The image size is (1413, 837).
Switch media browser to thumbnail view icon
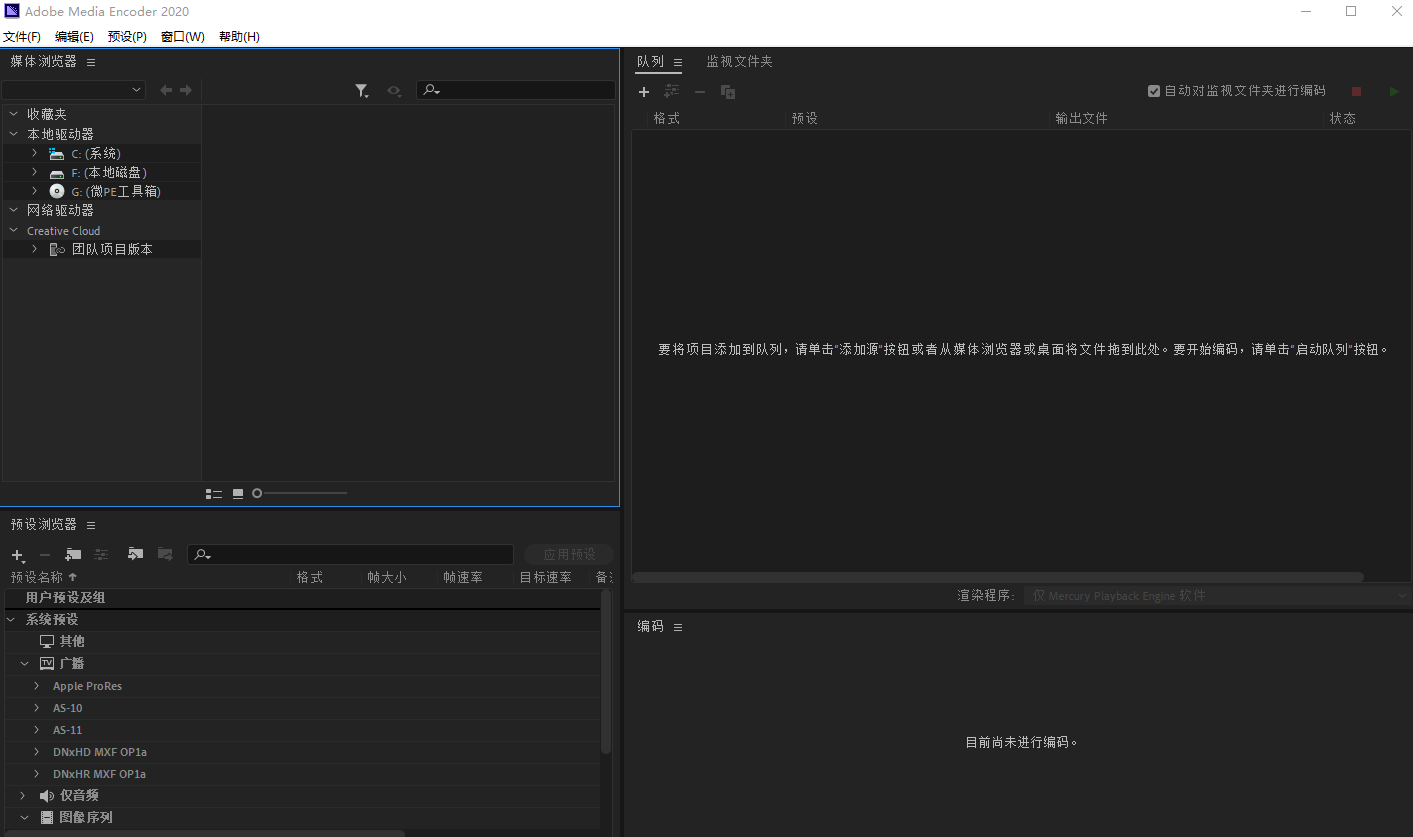[238, 493]
